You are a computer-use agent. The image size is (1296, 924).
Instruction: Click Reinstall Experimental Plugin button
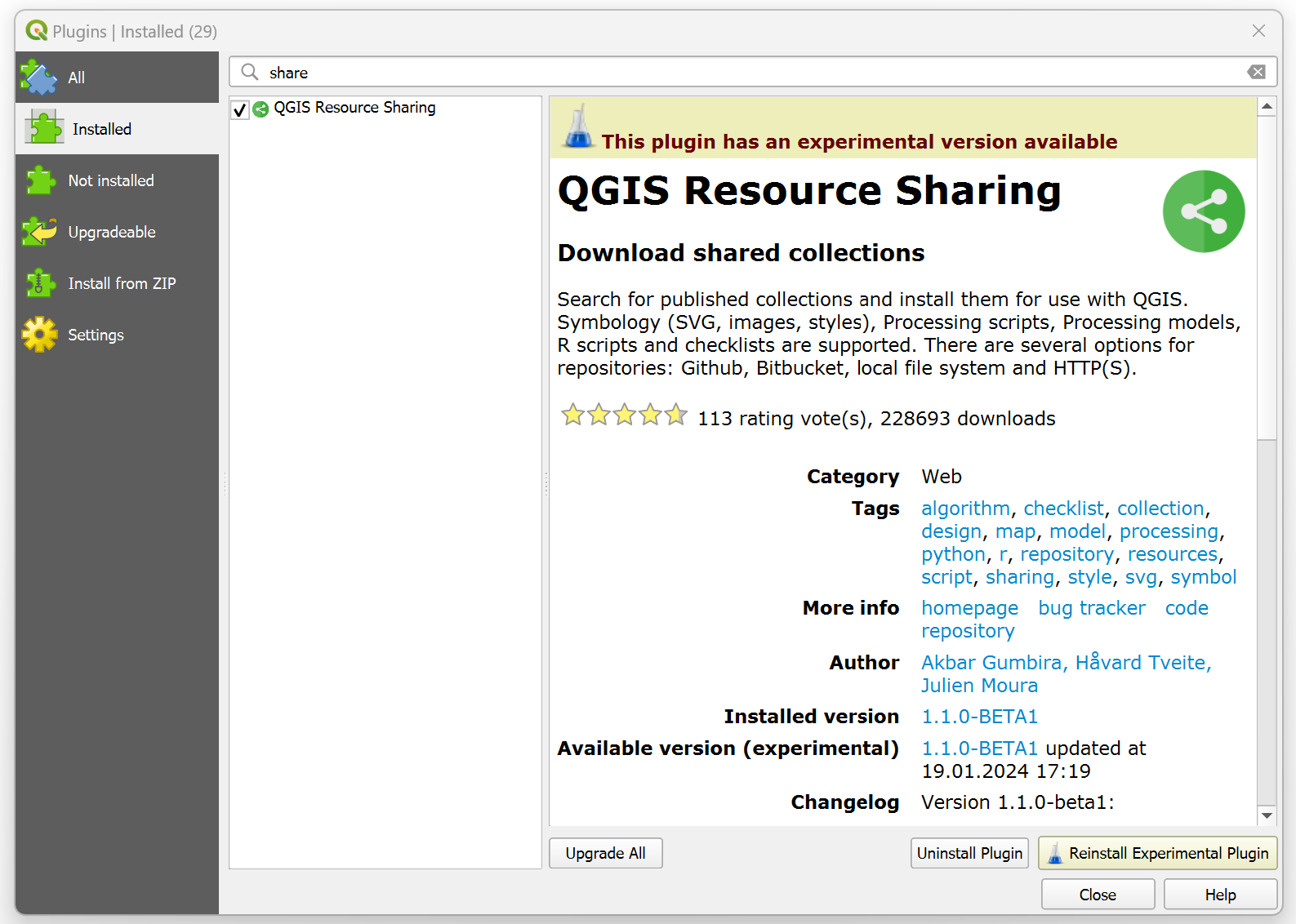[1158, 853]
